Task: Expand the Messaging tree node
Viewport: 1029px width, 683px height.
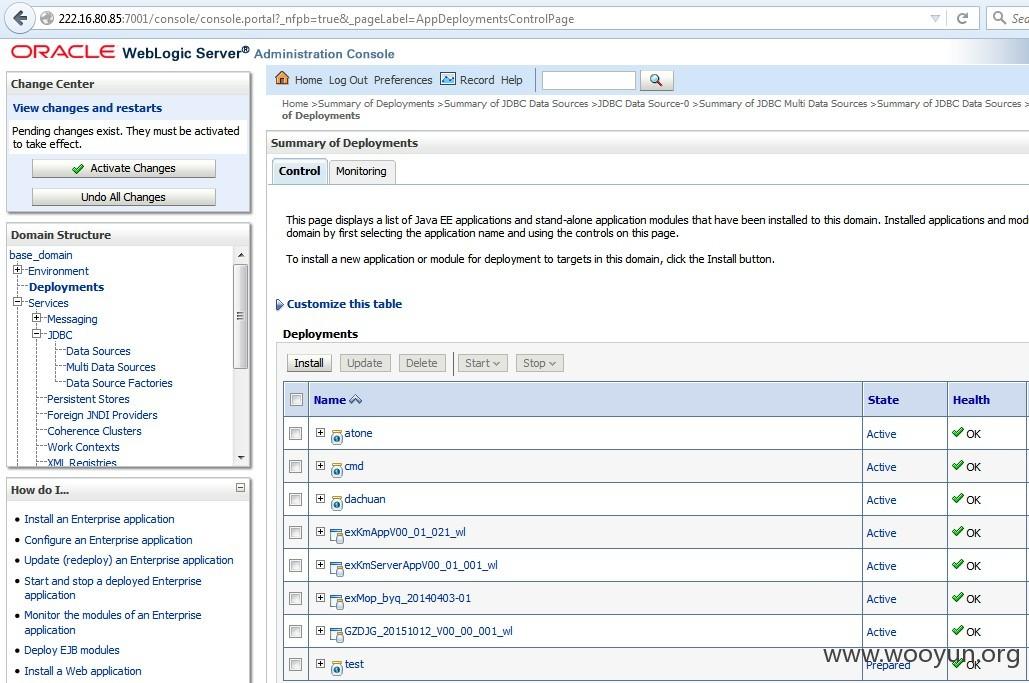Action: click(37, 318)
